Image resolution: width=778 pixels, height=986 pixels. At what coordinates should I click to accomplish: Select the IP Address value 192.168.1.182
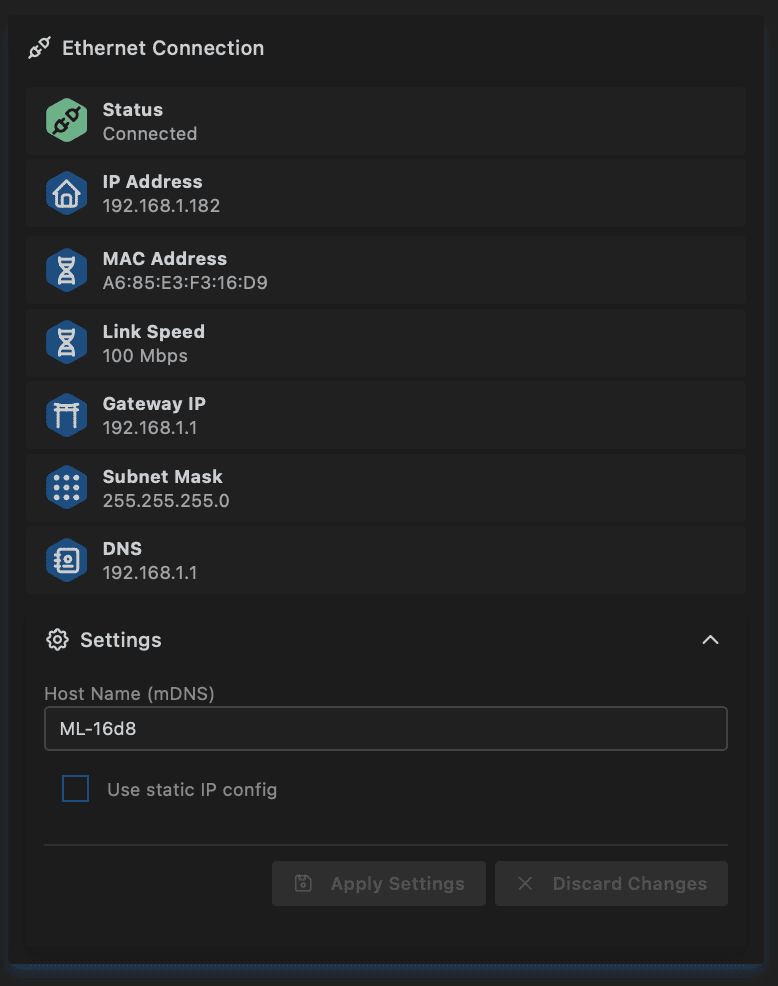point(161,206)
